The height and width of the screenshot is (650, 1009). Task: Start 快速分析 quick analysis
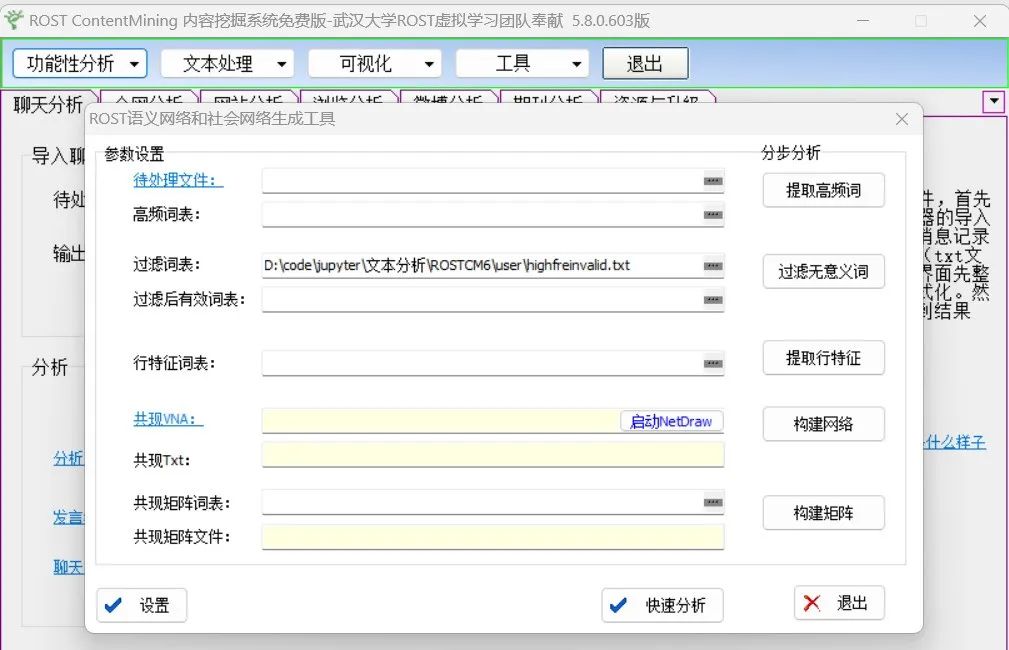(x=662, y=603)
